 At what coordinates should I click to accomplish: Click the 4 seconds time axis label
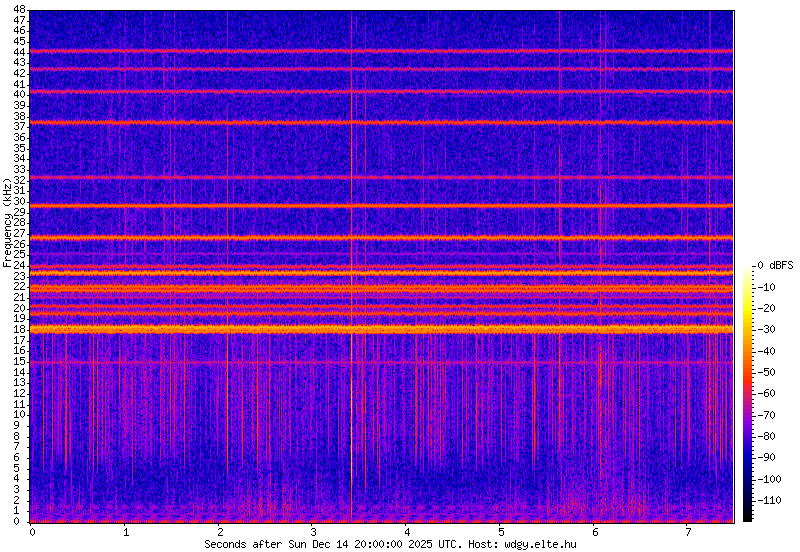[x=407, y=532]
